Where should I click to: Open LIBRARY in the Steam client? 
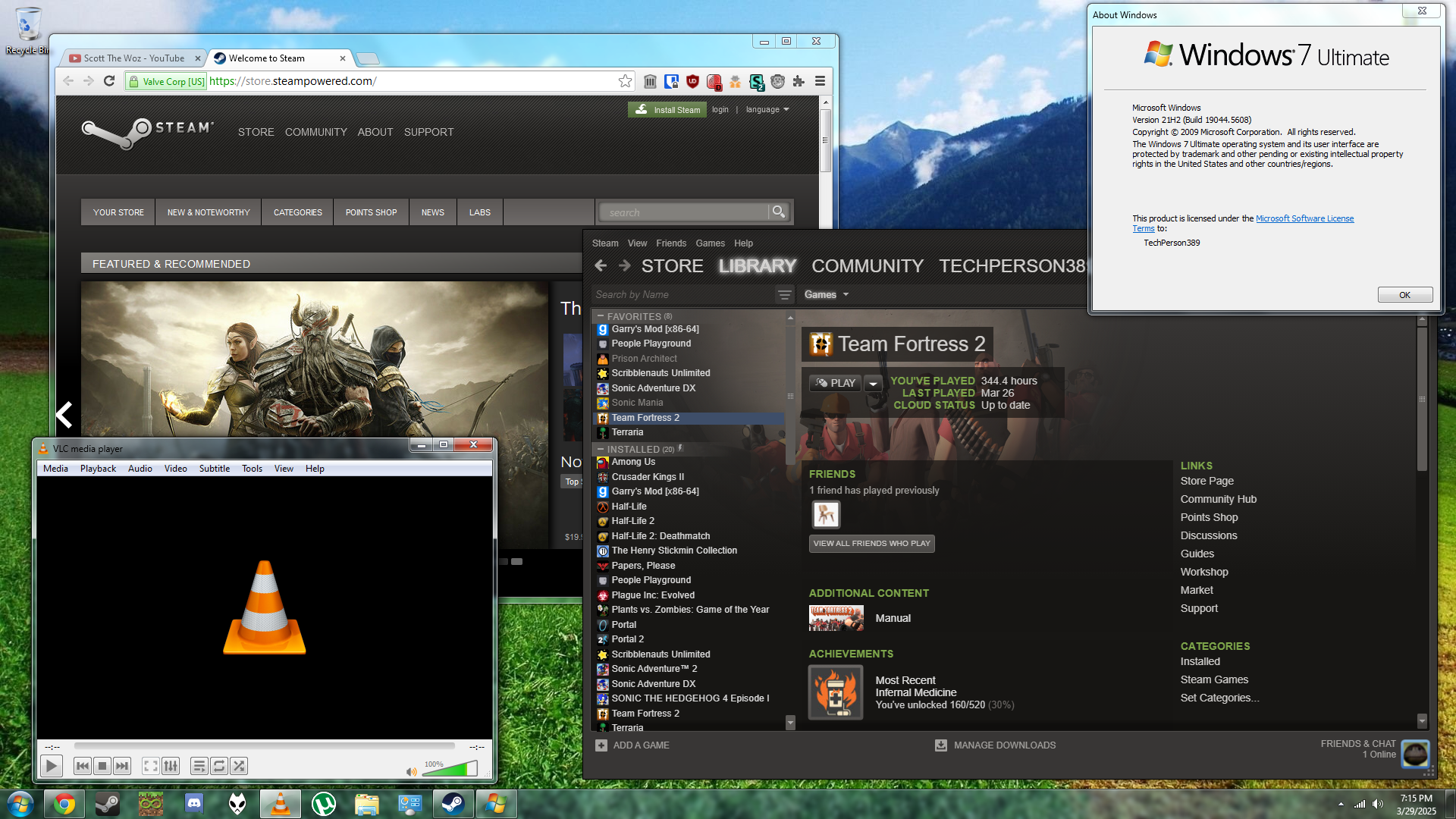[757, 266]
